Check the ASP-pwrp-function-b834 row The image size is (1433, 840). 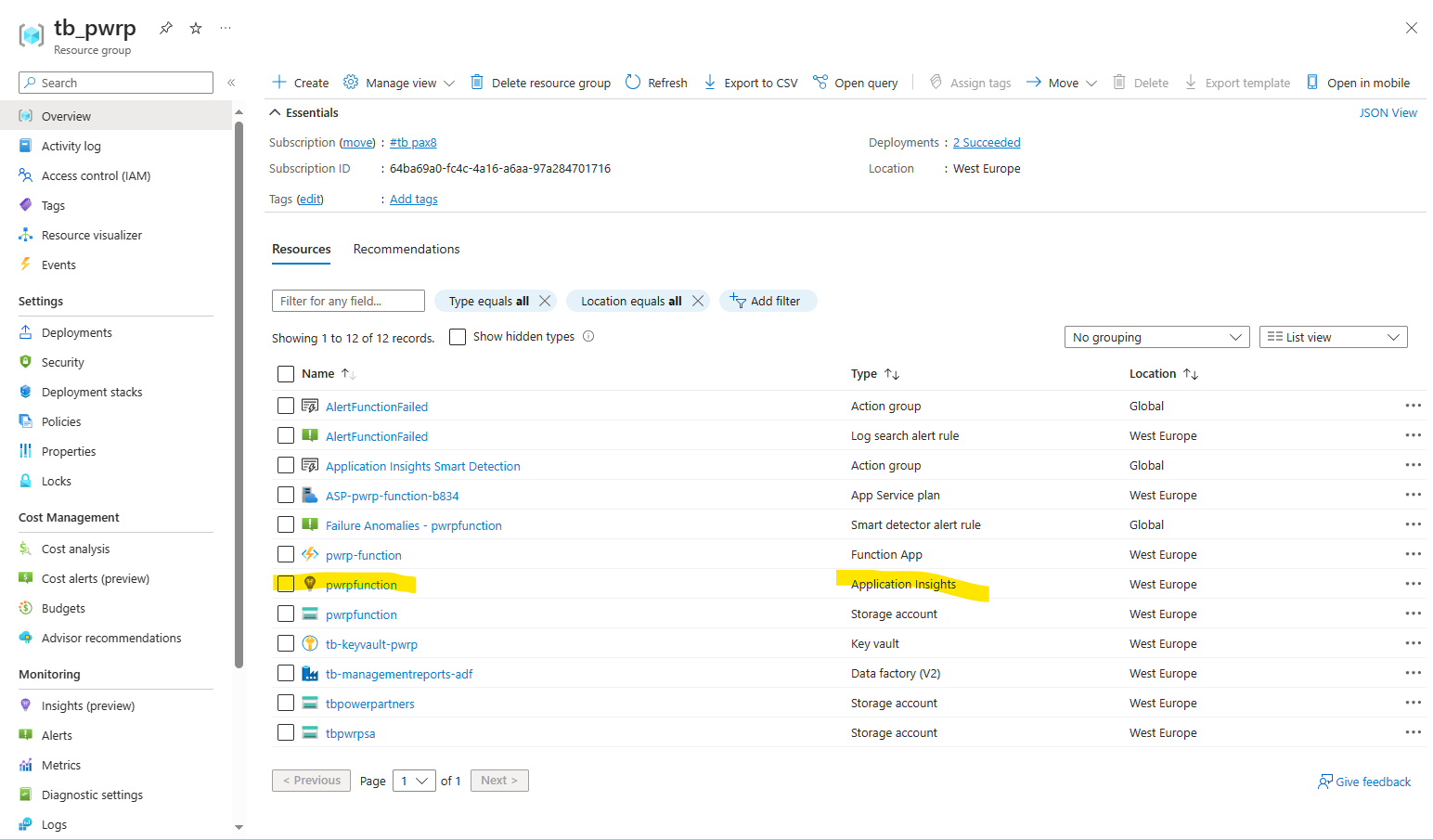(x=286, y=495)
